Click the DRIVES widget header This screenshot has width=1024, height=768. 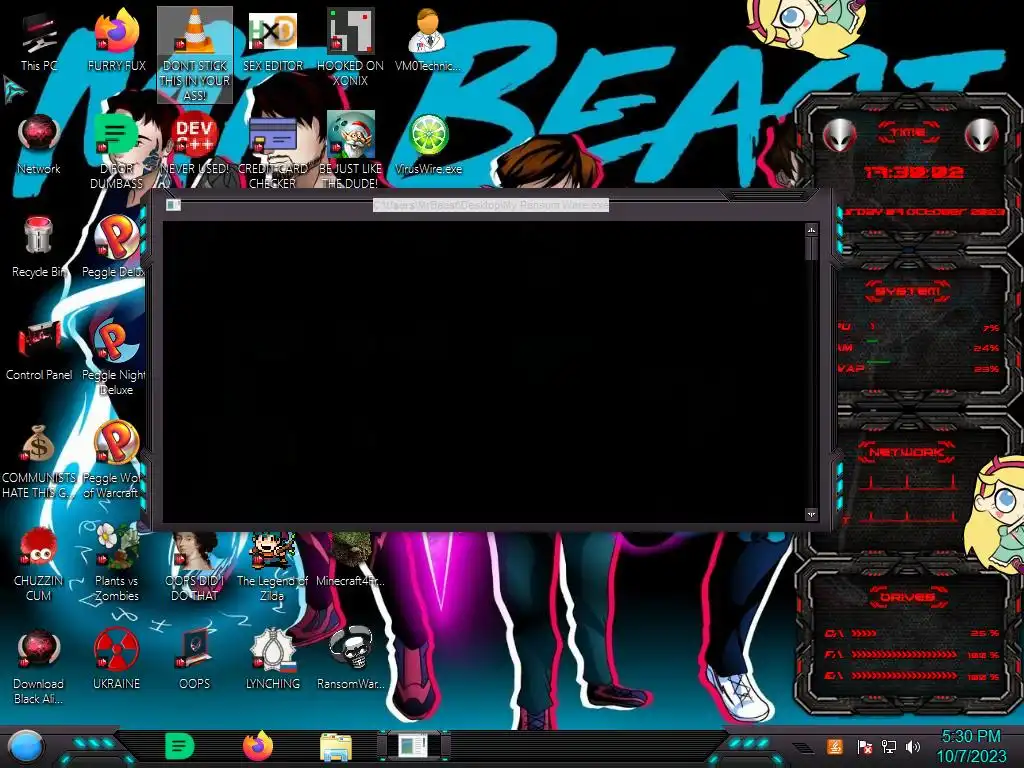tap(908, 597)
